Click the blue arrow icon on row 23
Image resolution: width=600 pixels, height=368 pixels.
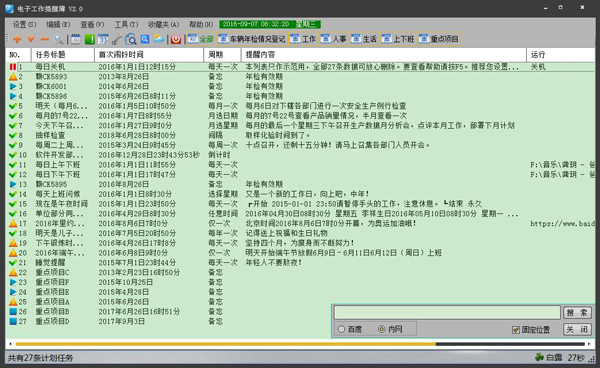click(x=13, y=282)
